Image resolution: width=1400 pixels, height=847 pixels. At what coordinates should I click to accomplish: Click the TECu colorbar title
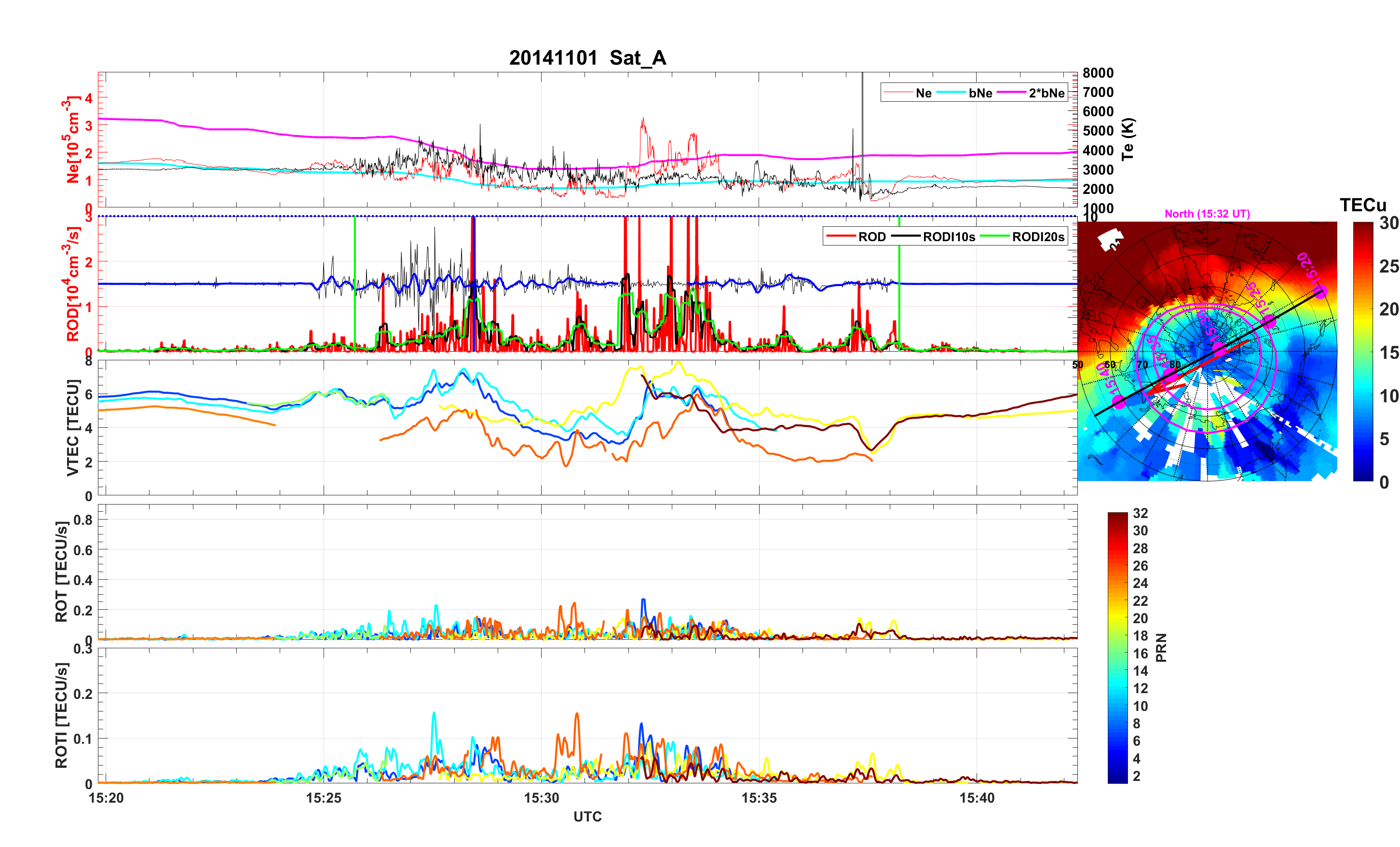pyautogui.click(x=1362, y=205)
